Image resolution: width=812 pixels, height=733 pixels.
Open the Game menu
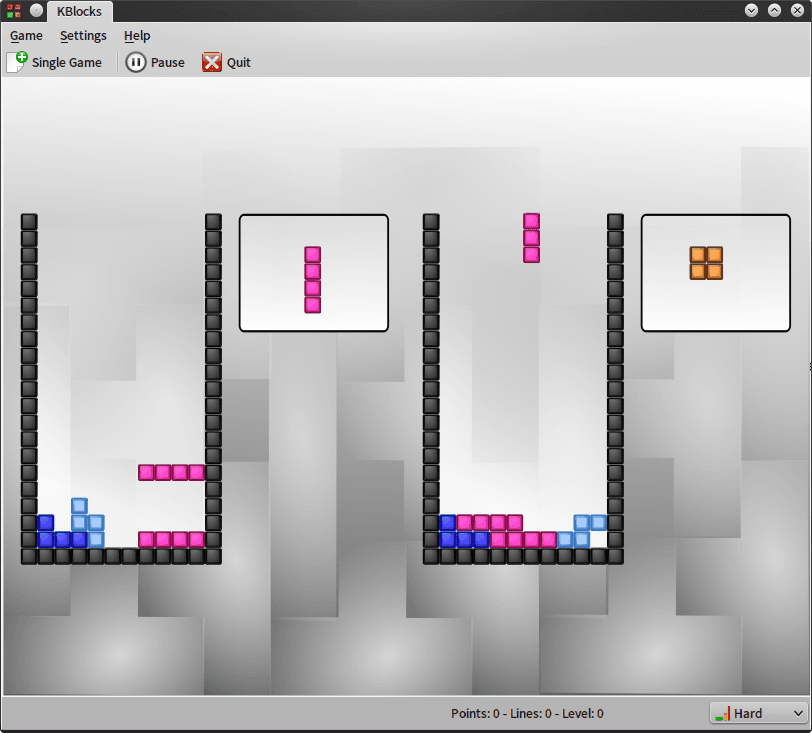(x=26, y=36)
